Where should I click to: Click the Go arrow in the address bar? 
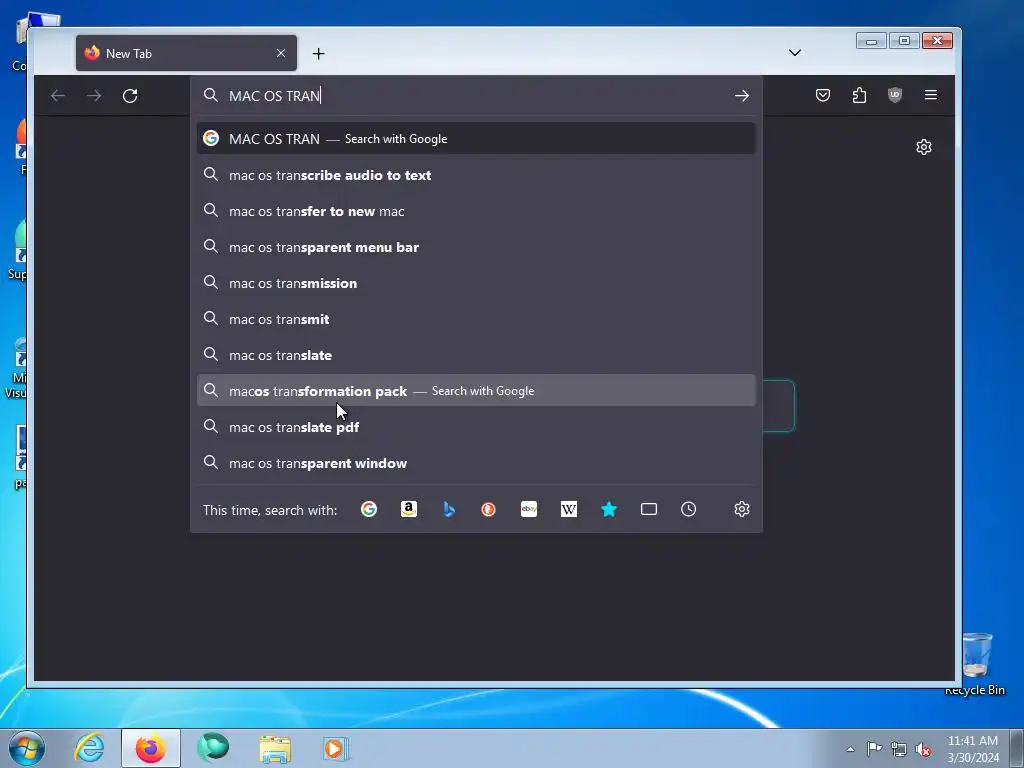pyautogui.click(x=741, y=96)
